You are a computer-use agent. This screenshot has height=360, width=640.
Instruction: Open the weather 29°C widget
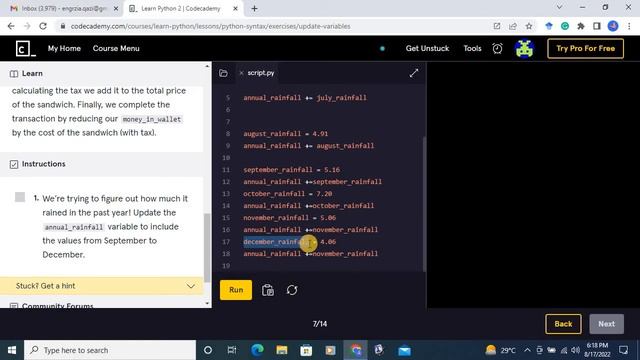[501, 350]
